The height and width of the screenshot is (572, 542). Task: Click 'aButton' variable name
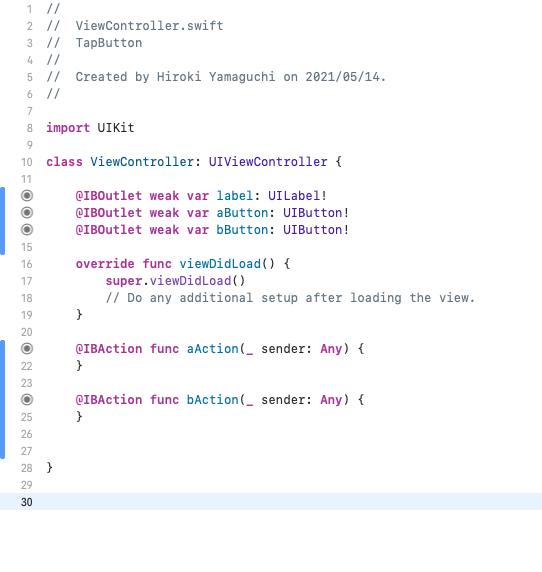(242, 213)
